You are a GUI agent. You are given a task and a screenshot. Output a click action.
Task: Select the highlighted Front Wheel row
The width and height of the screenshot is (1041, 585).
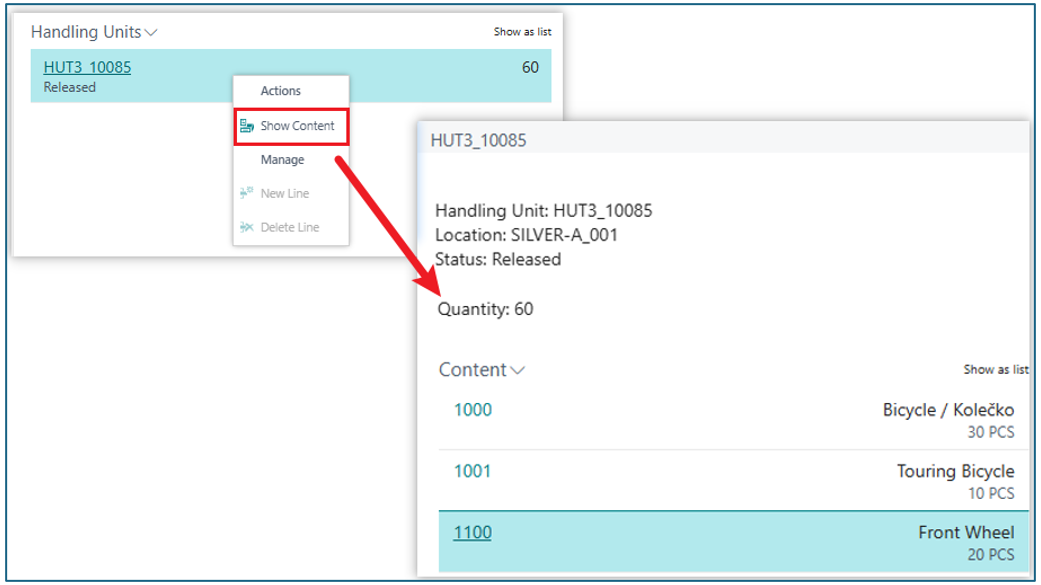tap(965, 533)
